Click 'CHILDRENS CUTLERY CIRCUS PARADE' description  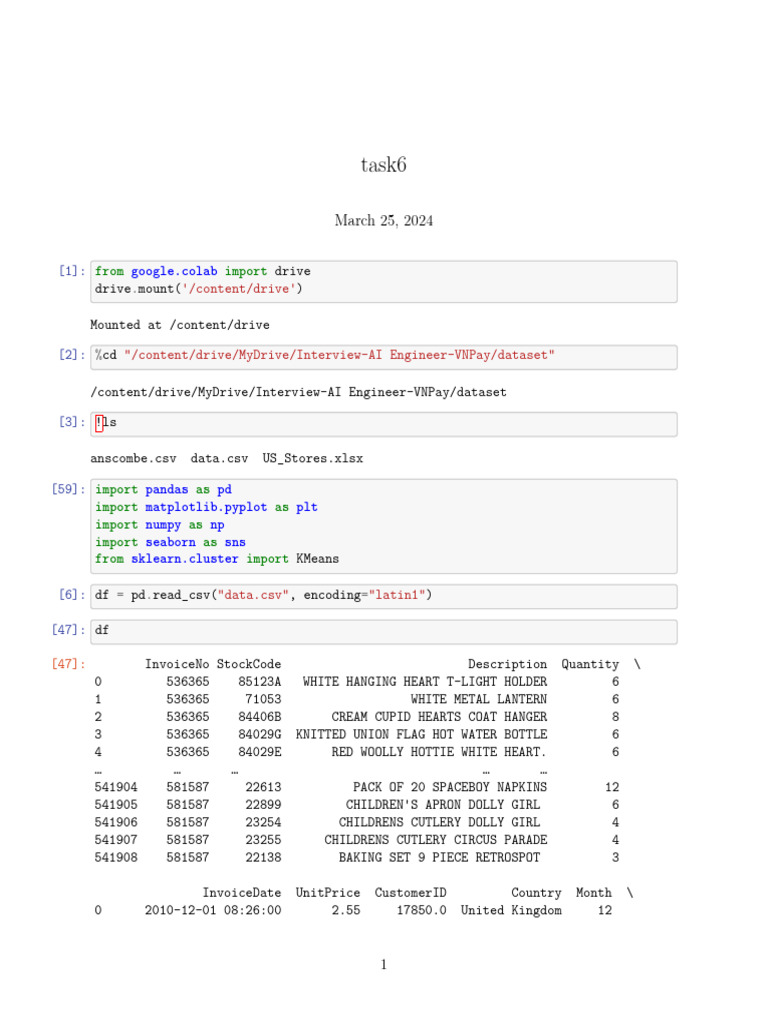[436, 840]
